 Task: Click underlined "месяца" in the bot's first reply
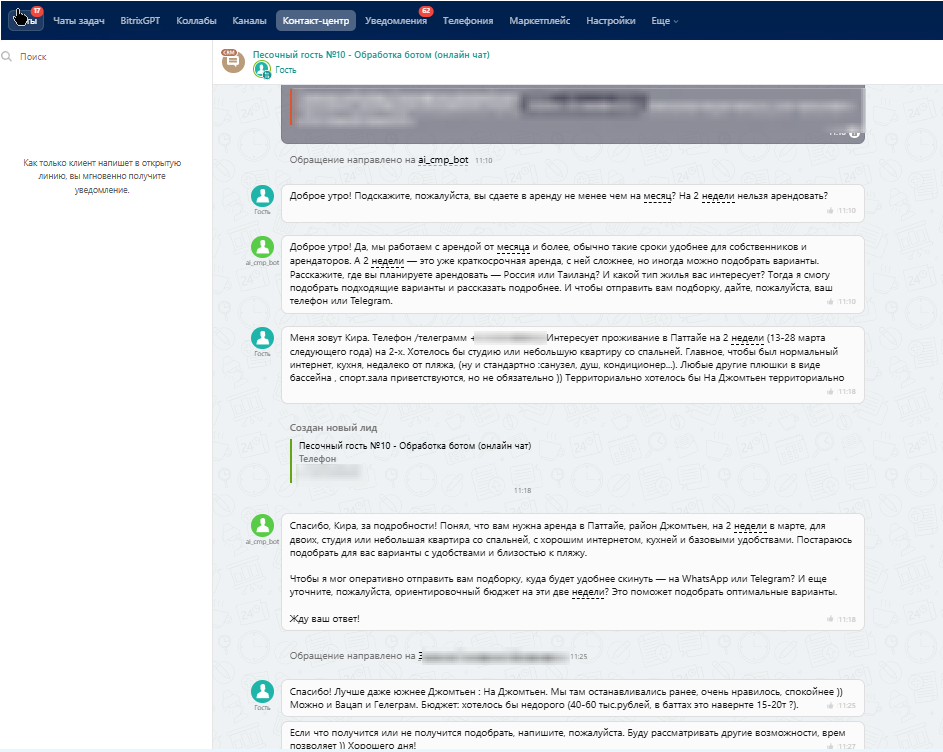(513, 247)
